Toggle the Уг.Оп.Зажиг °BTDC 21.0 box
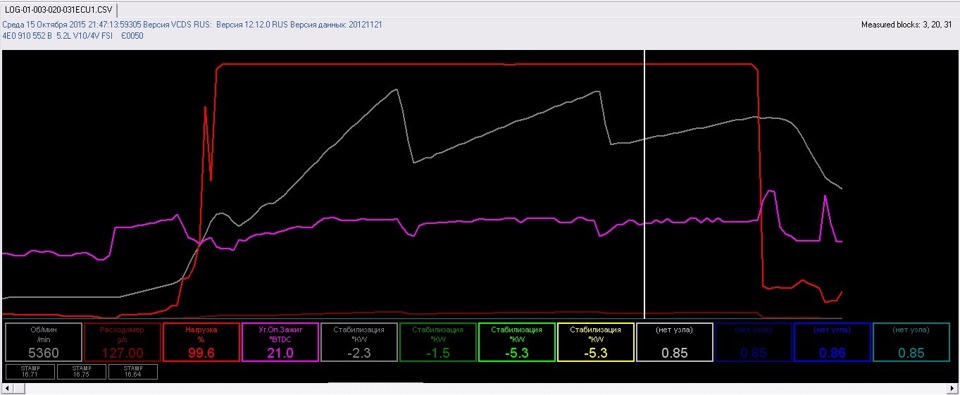This screenshot has width=960, height=395. 280,342
